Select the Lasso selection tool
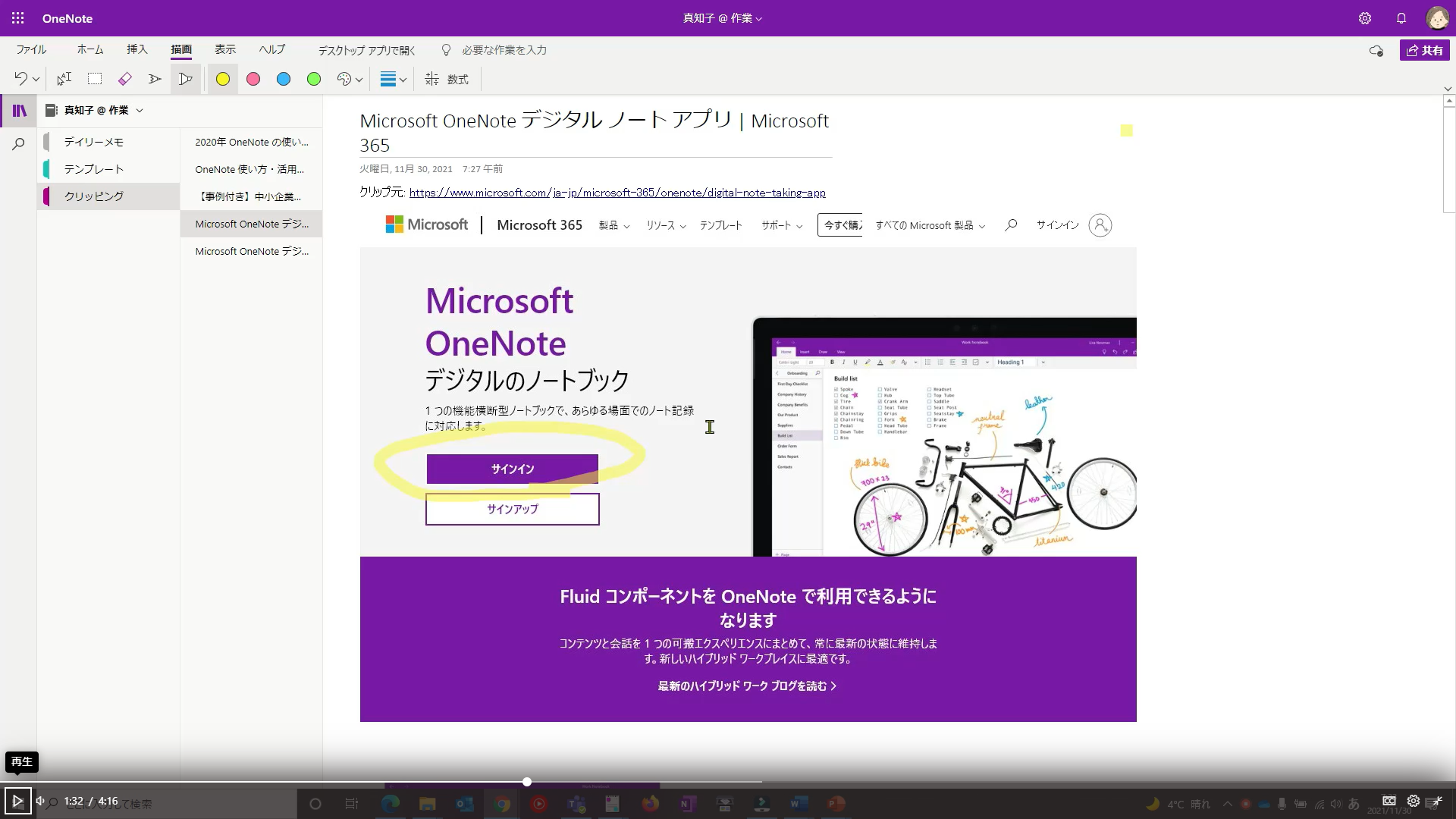 click(95, 79)
